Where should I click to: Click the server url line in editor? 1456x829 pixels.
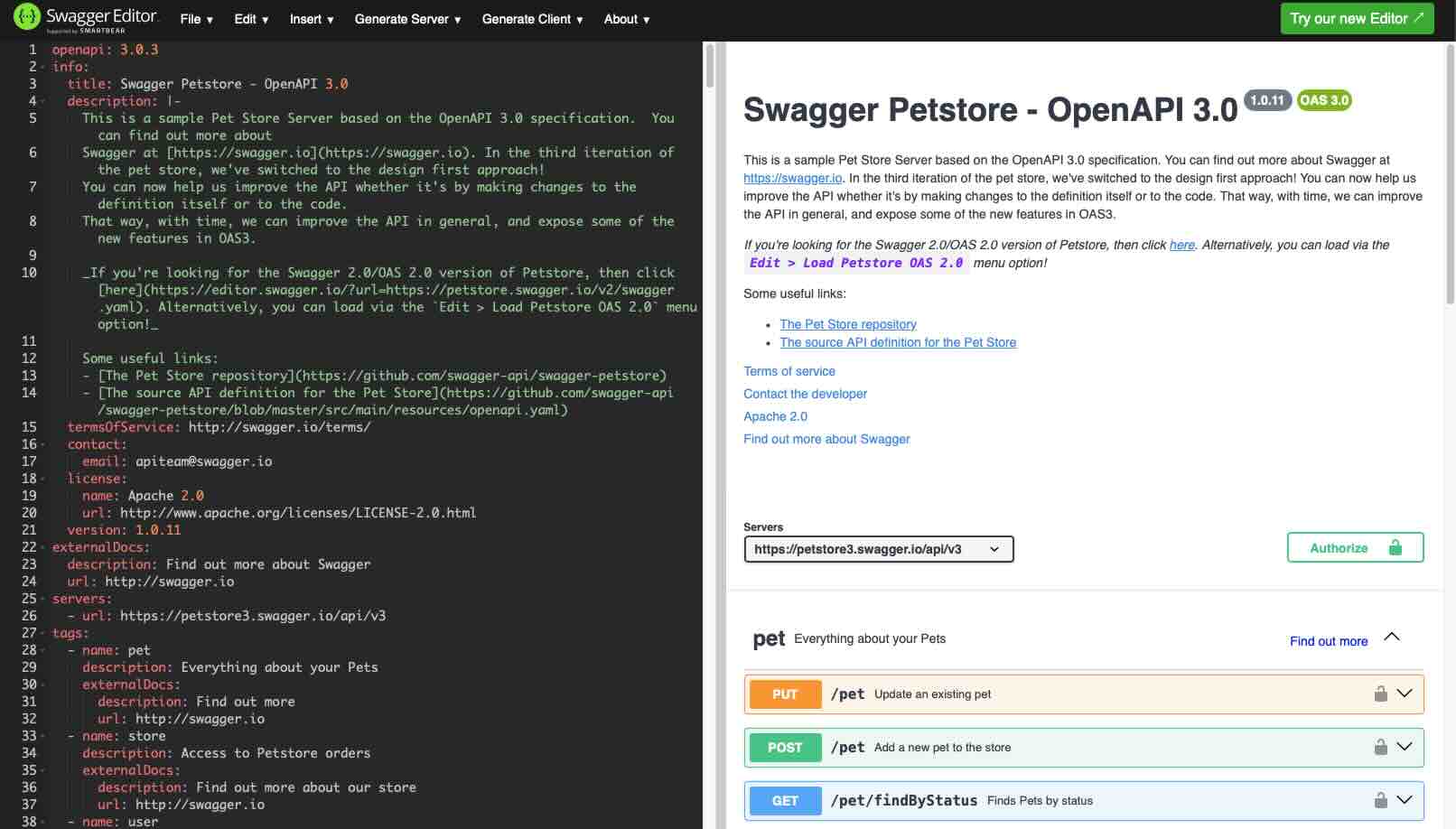coord(227,616)
